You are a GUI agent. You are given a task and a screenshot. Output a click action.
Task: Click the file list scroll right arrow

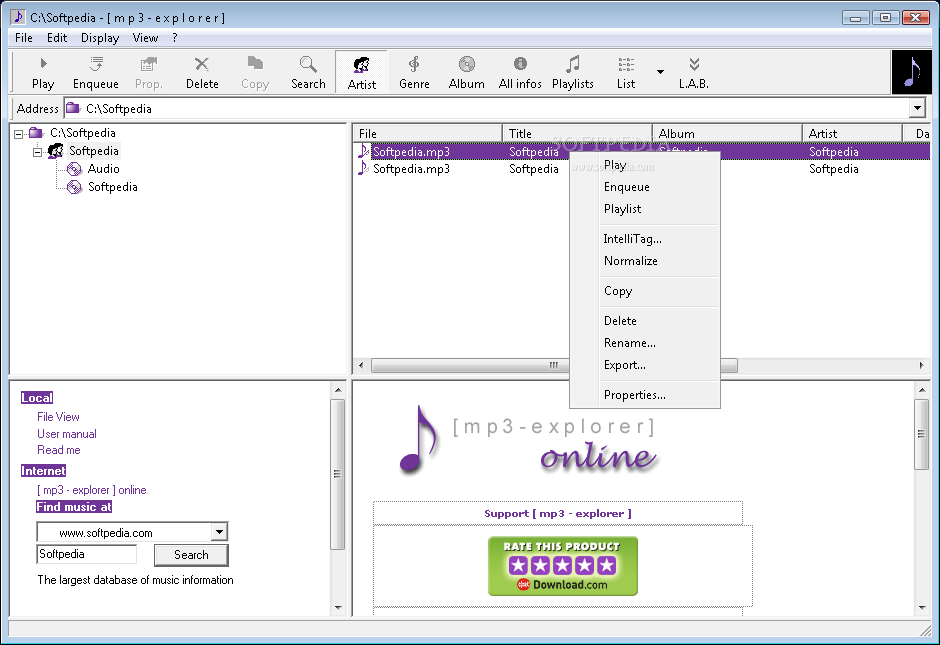[x=921, y=365]
